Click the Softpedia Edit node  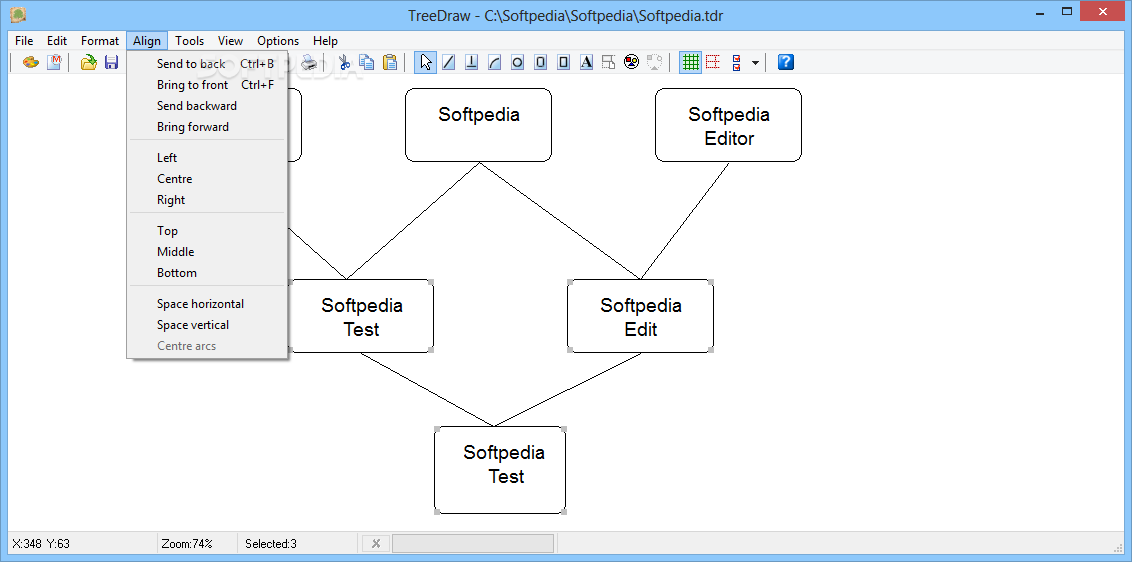(640, 316)
